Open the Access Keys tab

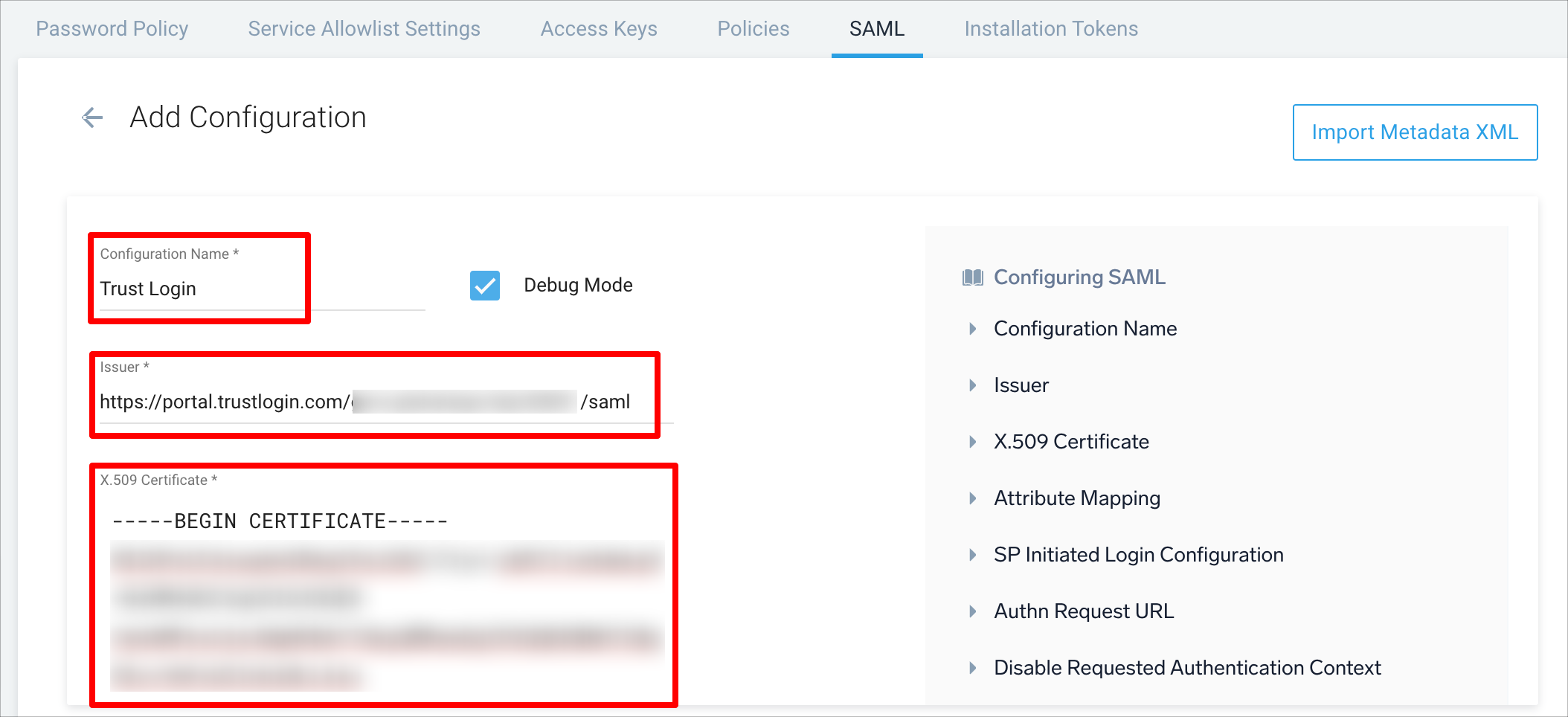point(599,29)
